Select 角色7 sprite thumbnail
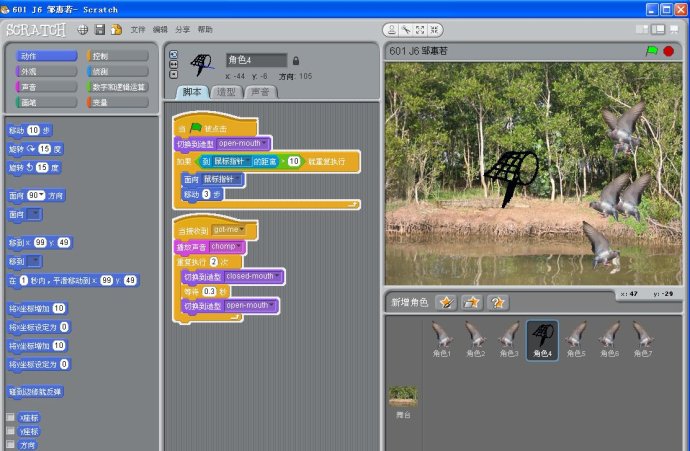This screenshot has width=690, height=451. click(x=643, y=339)
